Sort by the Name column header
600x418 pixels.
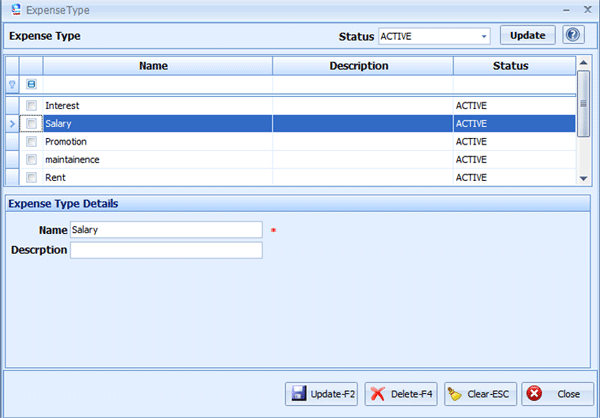point(158,66)
